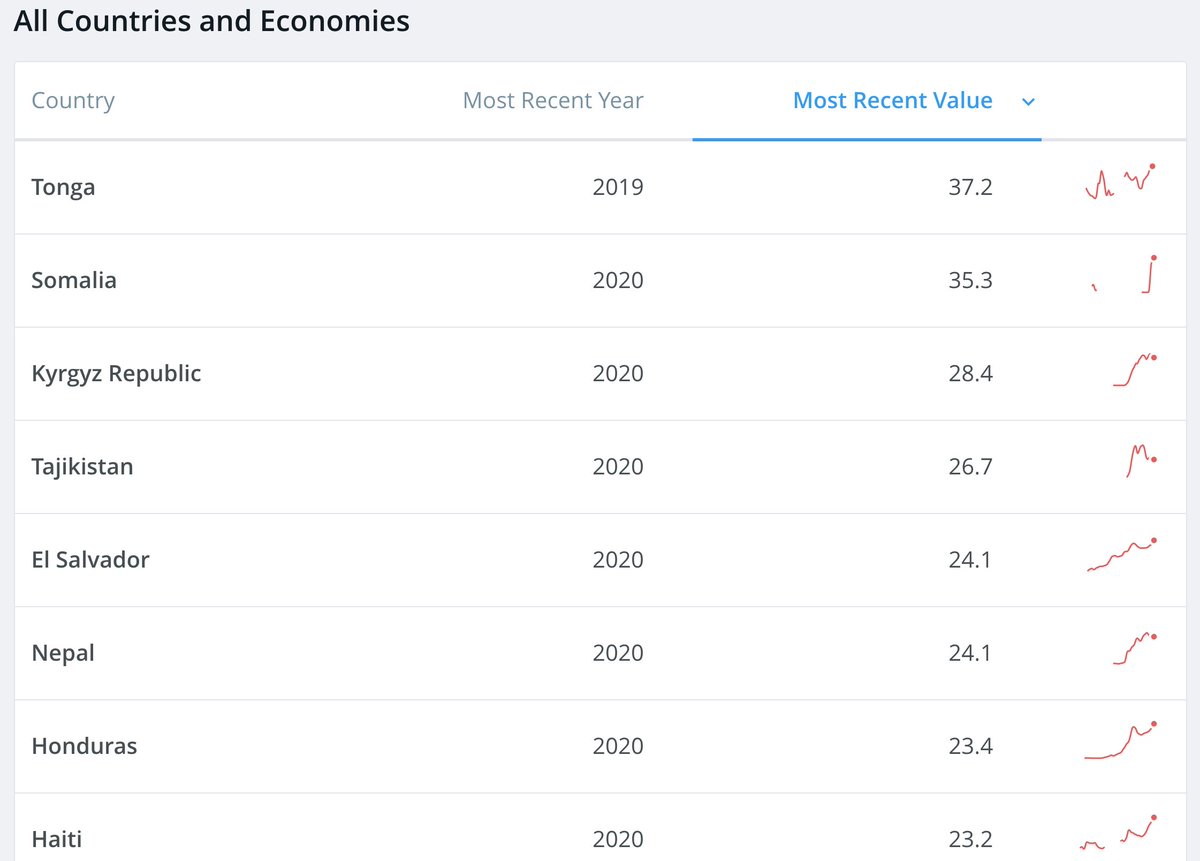Open the Haiti country link
The width and height of the screenshot is (1200, 861).
pyautogui.click(x=56, y=839)
